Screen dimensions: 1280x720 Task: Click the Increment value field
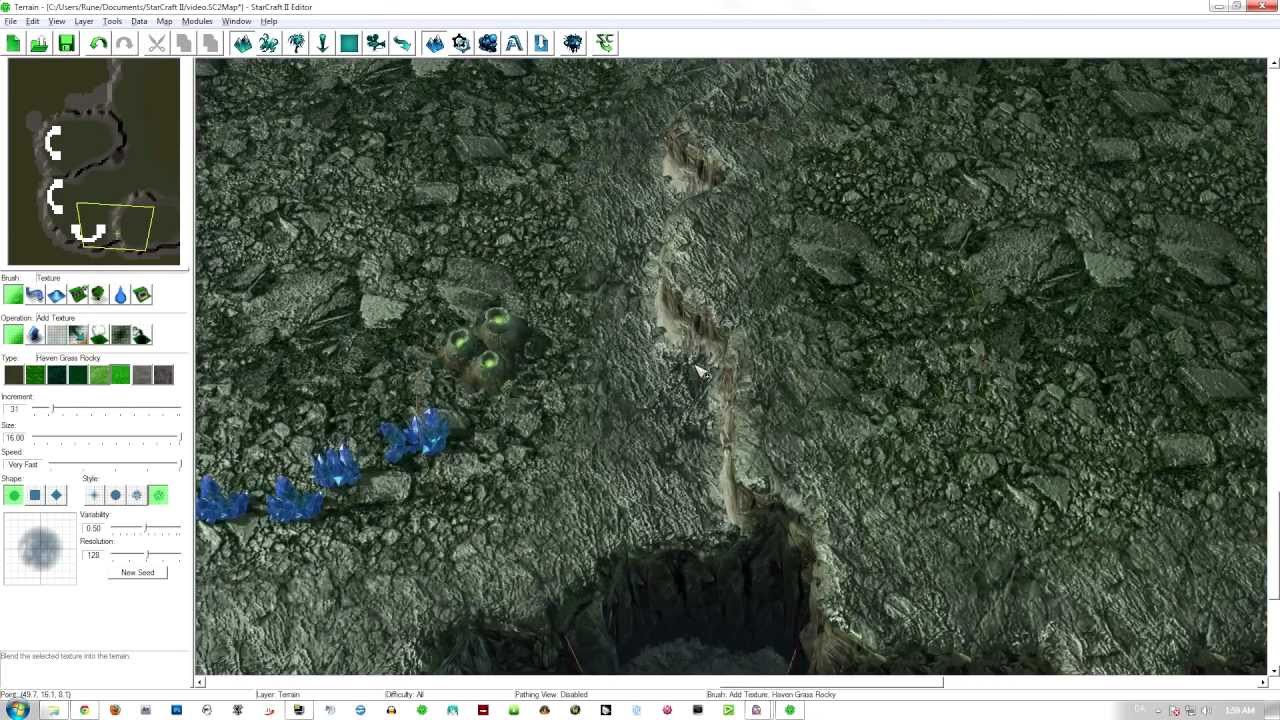coord(15,409)
